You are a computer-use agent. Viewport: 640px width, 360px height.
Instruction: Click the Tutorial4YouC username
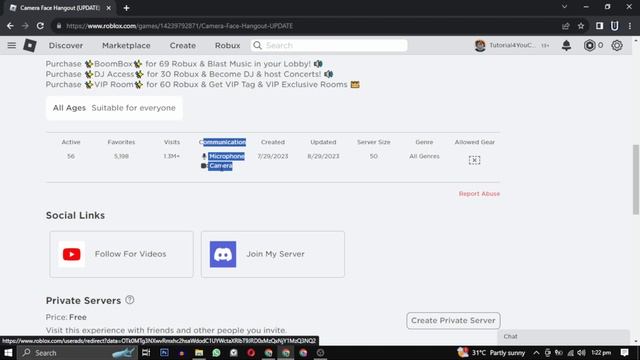pyautogui.click(x=512, y=45)
